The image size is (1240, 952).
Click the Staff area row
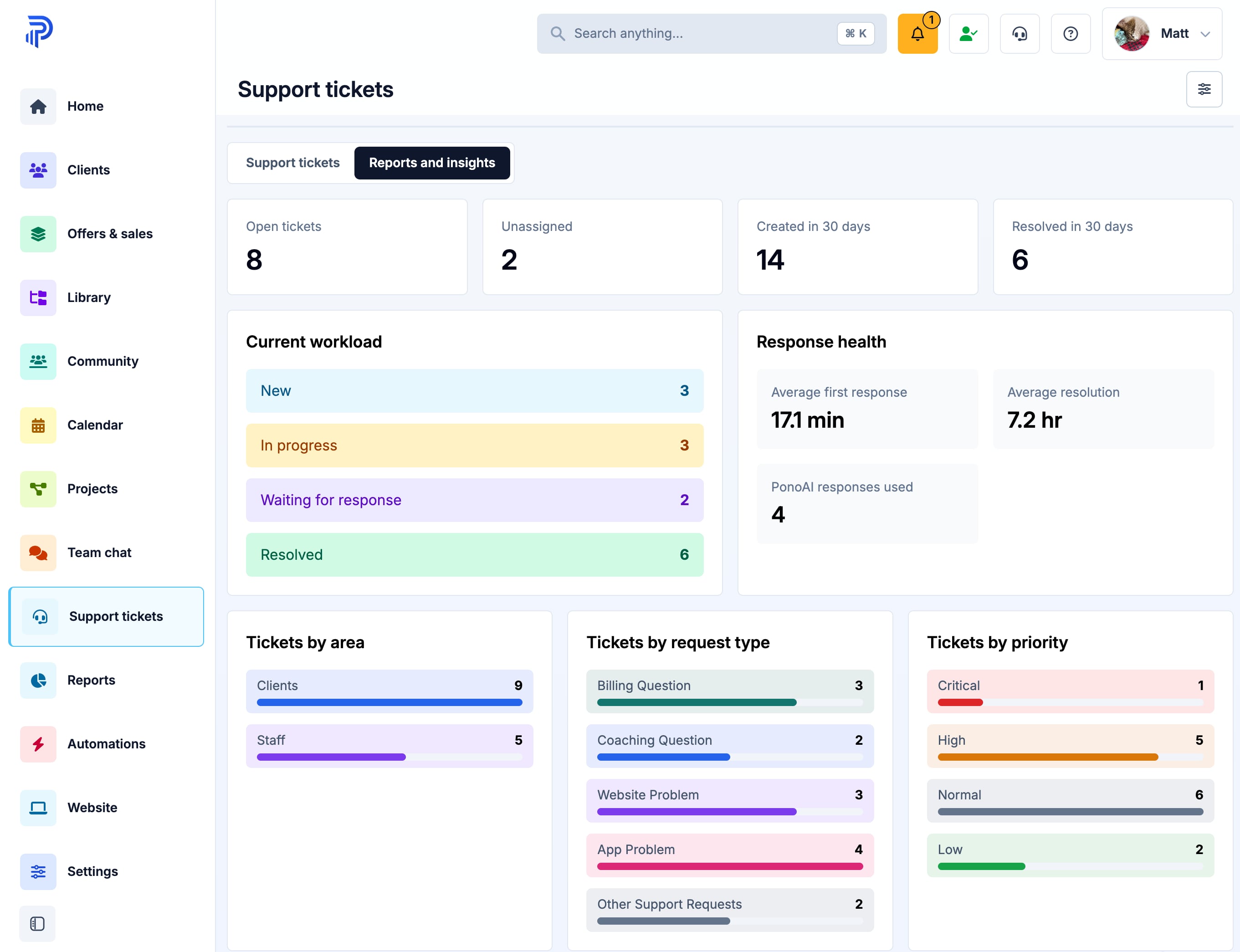pyautogui.click(x=389, y=746)
